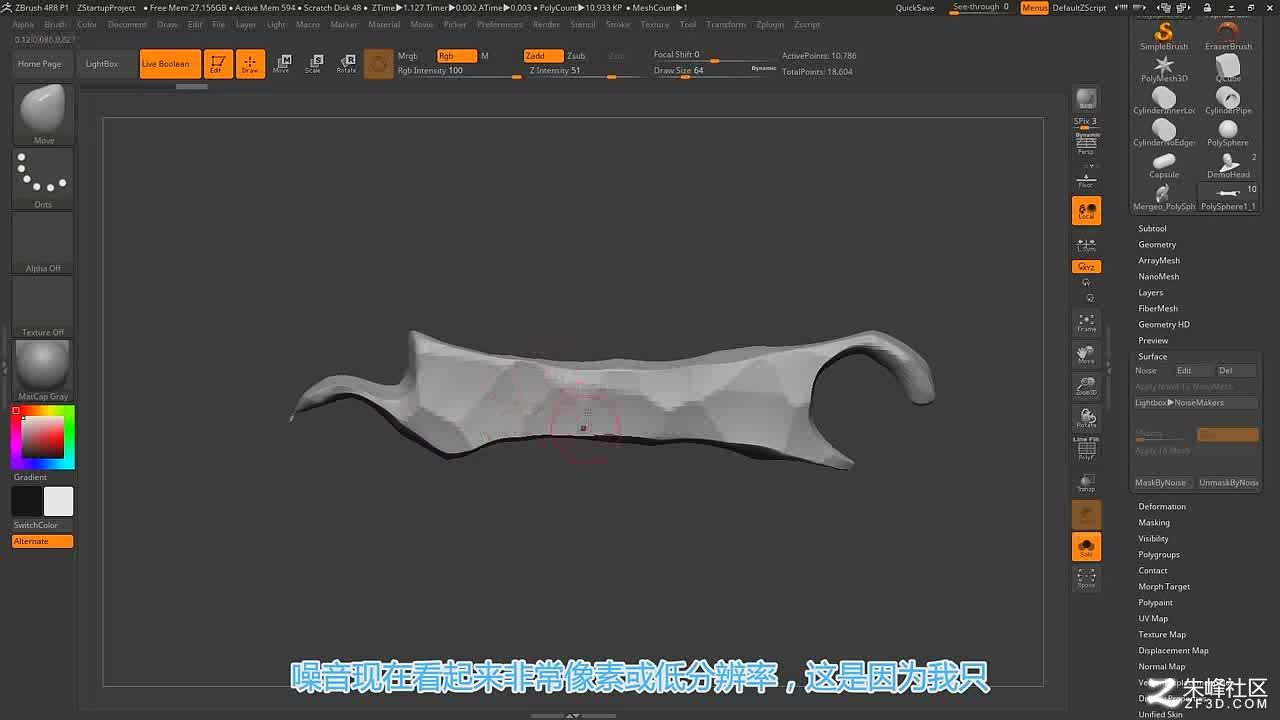
Task: Open the Transform menu
Action: pos(726,24)
